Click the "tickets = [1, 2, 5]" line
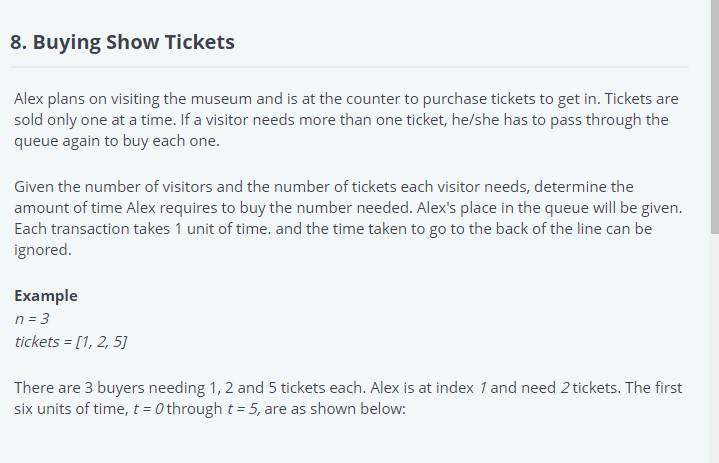 point(71,342)
